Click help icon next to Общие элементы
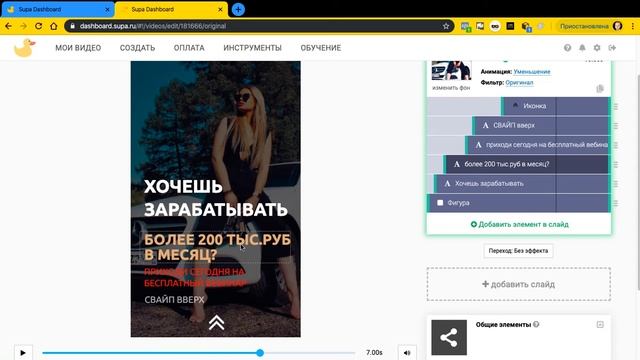 (536, 324)
